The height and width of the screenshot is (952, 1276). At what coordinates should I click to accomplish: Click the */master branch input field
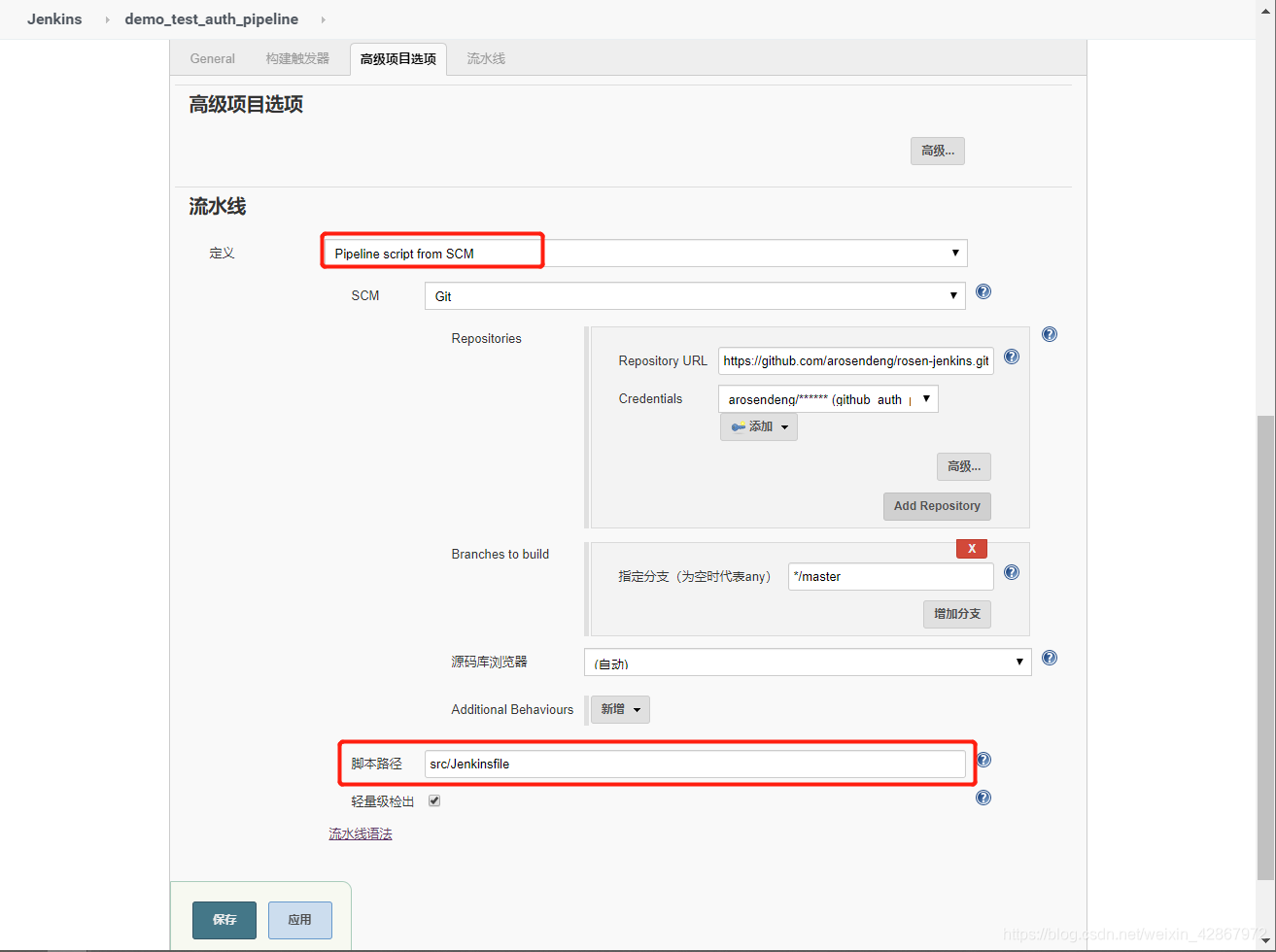pyautogui.click(x=891, y=576)
